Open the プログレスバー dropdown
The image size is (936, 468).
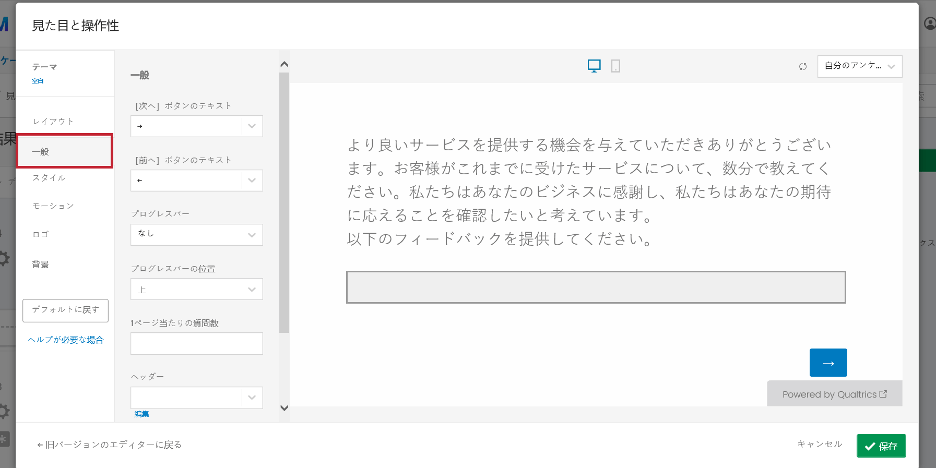tap(196, 235)
